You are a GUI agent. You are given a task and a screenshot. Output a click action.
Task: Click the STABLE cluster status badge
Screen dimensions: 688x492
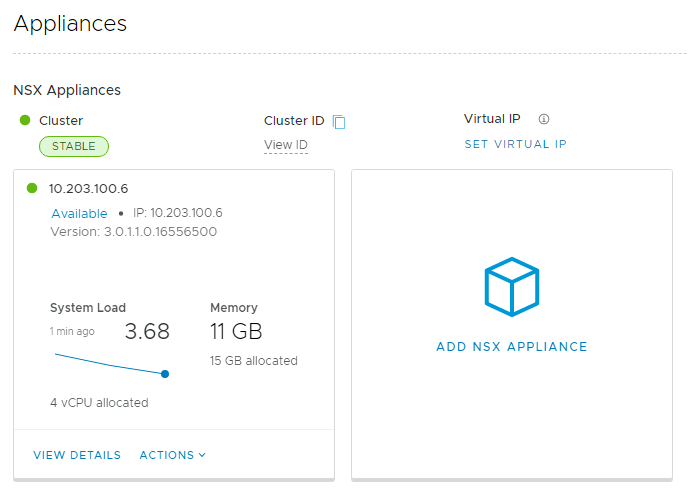click(74, 146)
